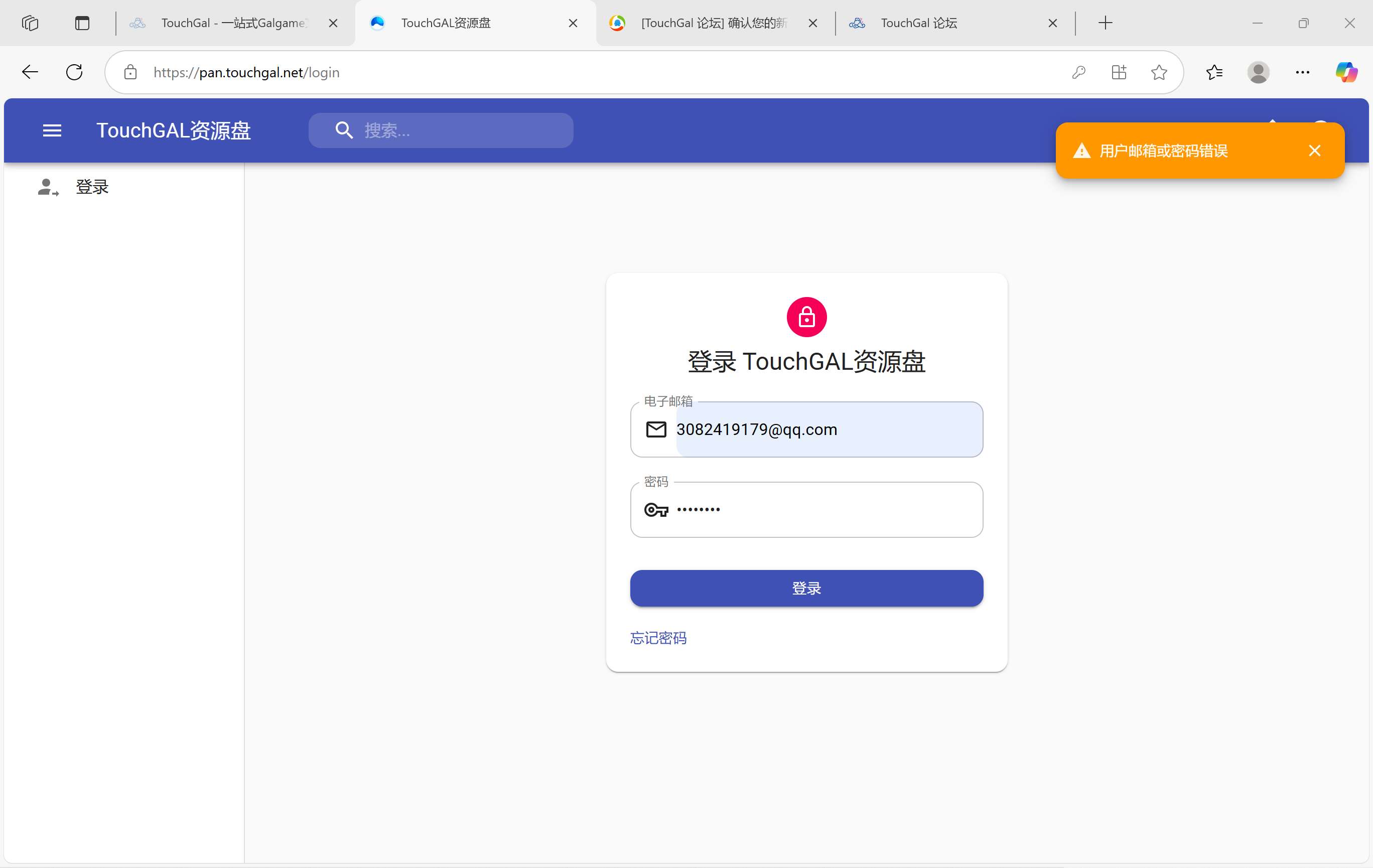Open saved passwords key icon
This screenshot has width=1373, height=868.
(x=1078, y=72)
